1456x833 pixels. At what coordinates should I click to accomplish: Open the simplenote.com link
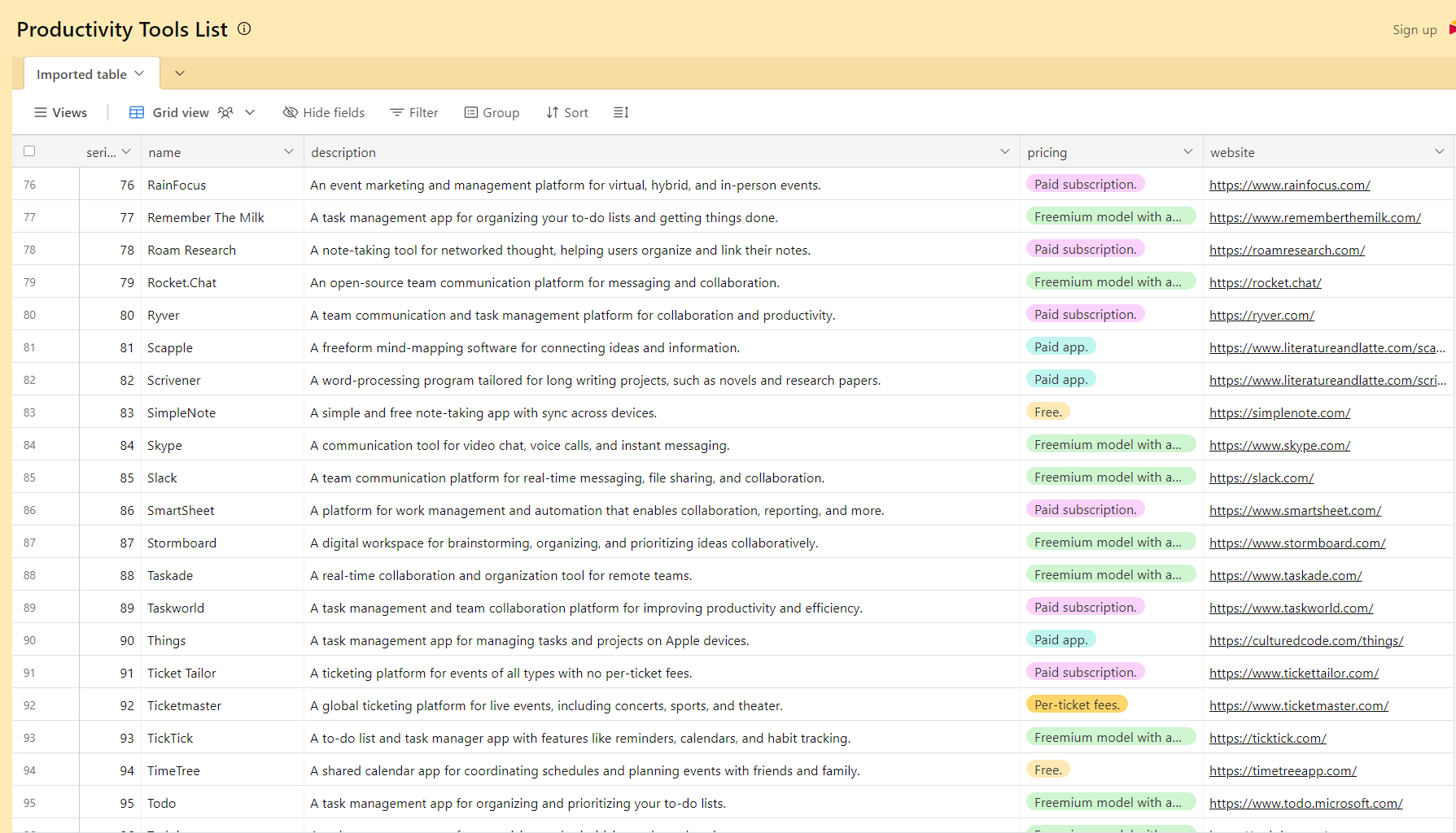tap(1279, 413)
